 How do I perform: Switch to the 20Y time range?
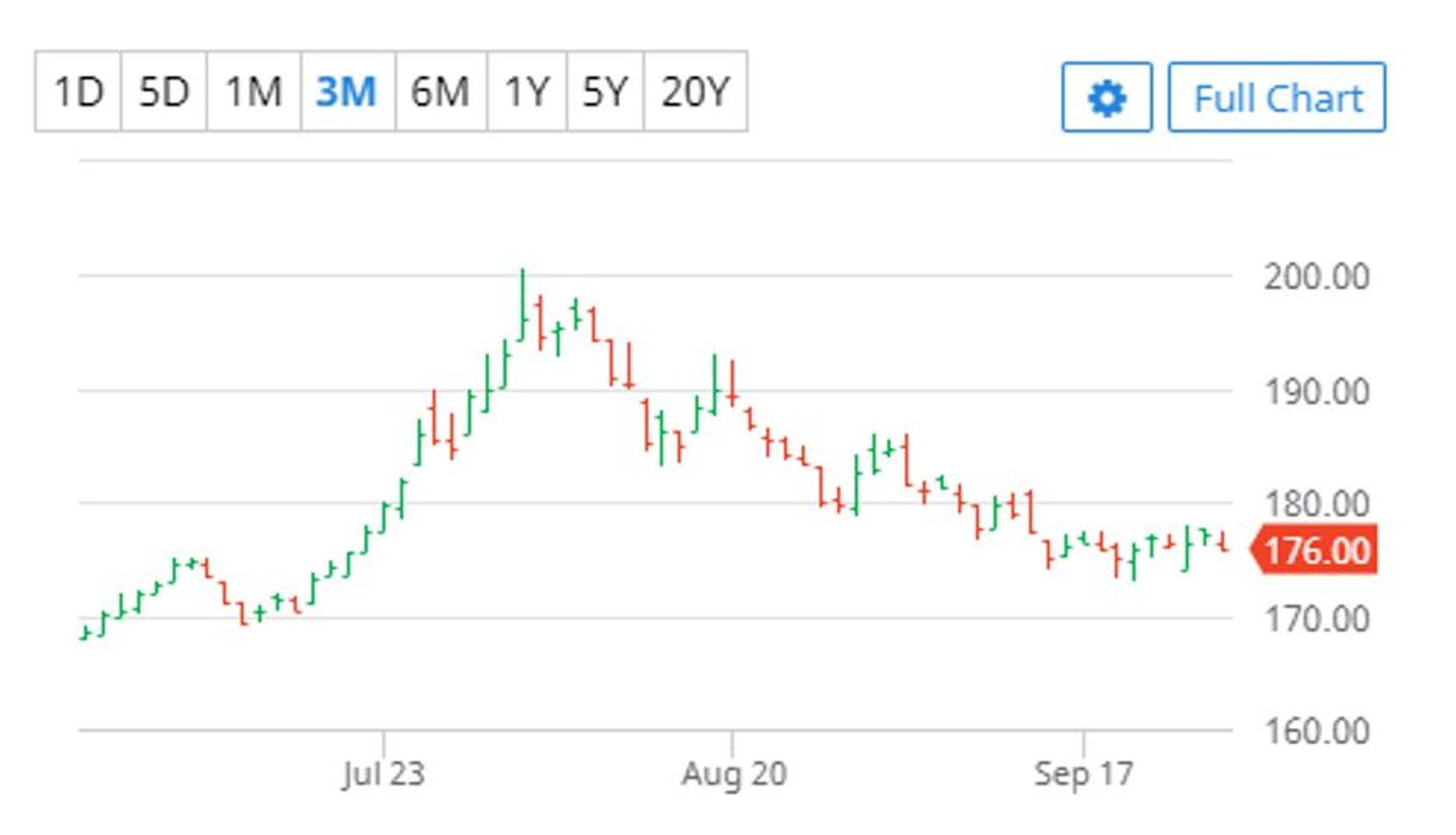tap(695, 92)
